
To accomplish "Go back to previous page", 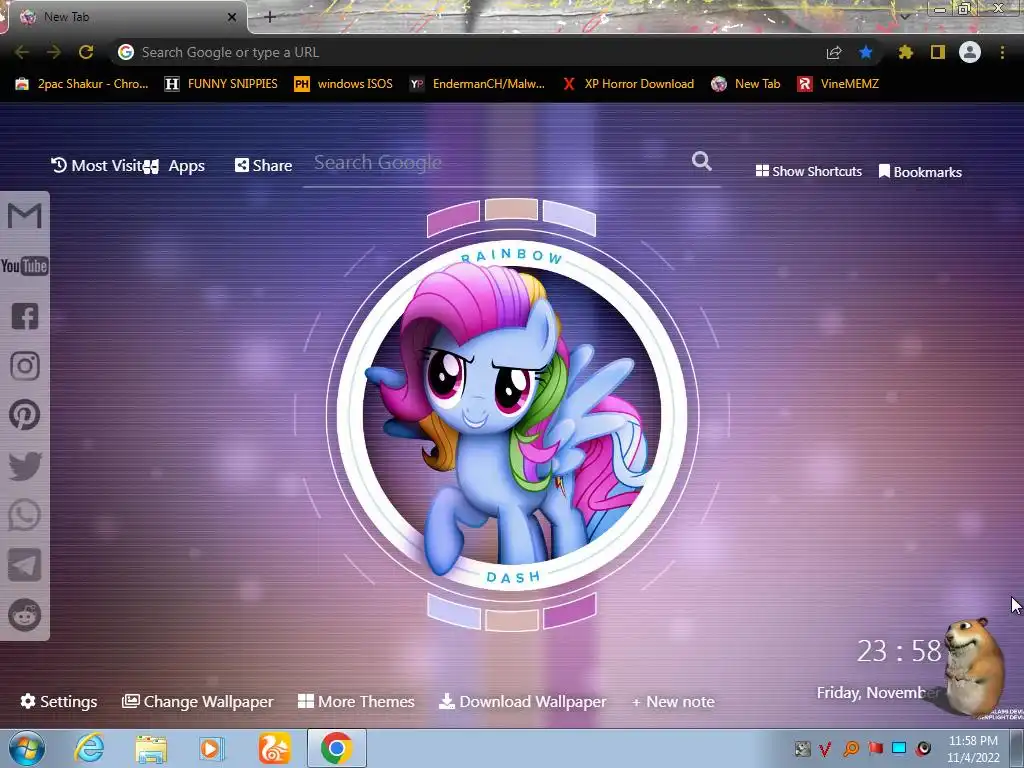I will (22, 52).
